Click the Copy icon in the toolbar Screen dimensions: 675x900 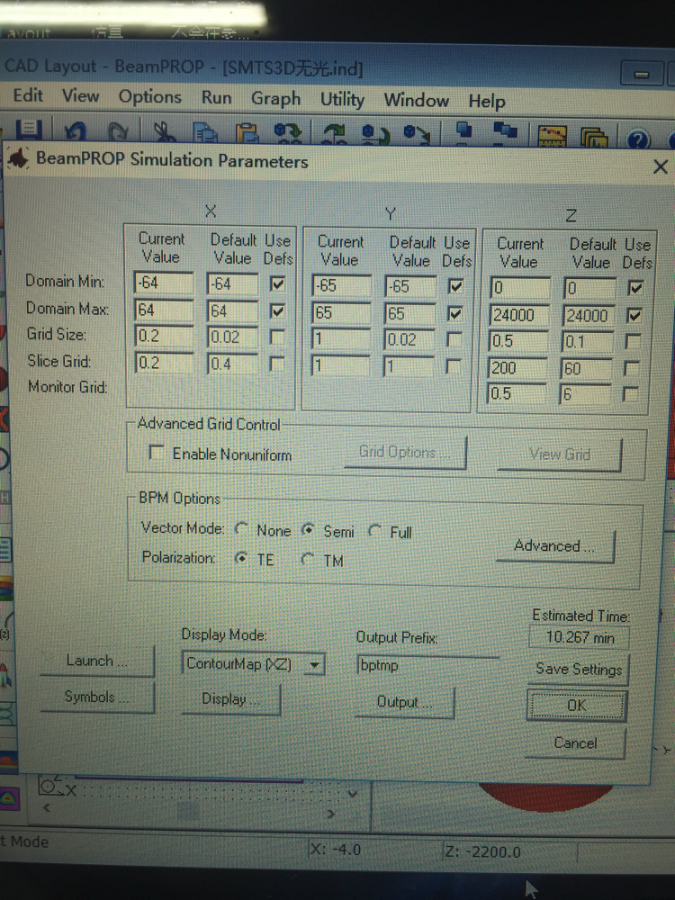205,133
